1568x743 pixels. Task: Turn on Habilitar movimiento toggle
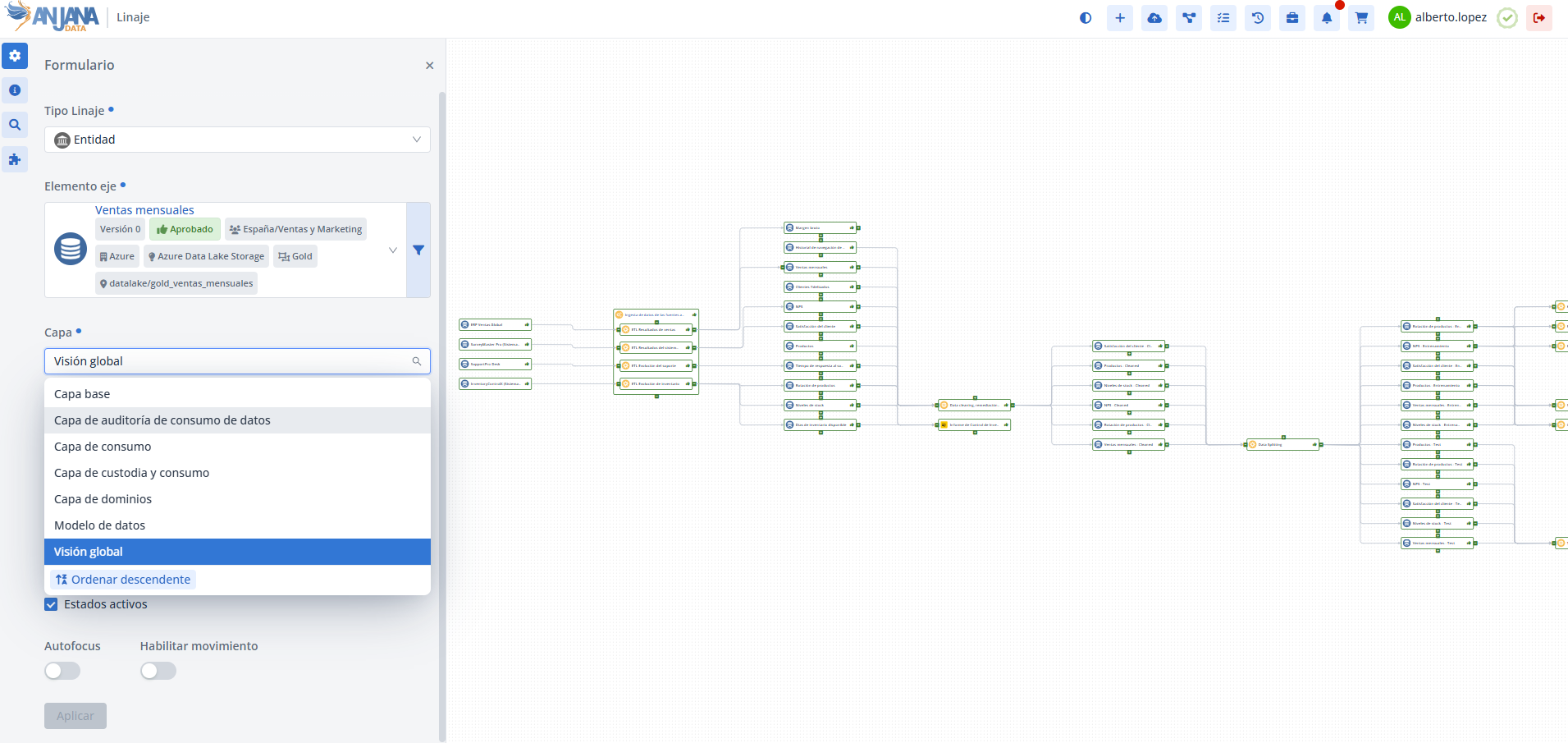tap(158, 671)
